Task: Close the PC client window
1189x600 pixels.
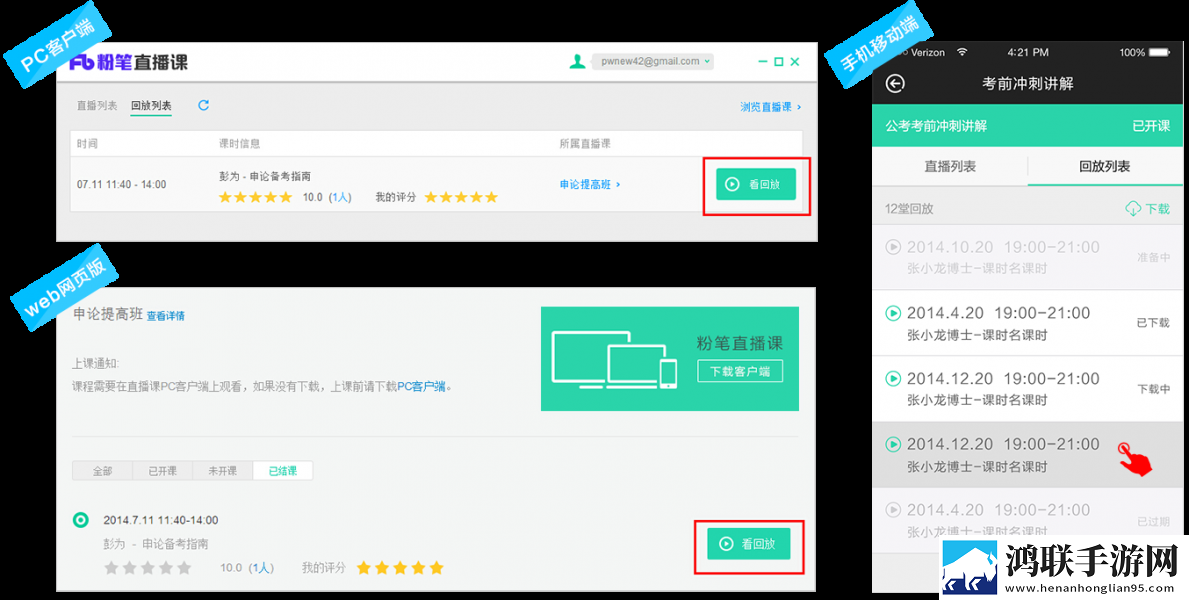Action: (x=795, y=62)
